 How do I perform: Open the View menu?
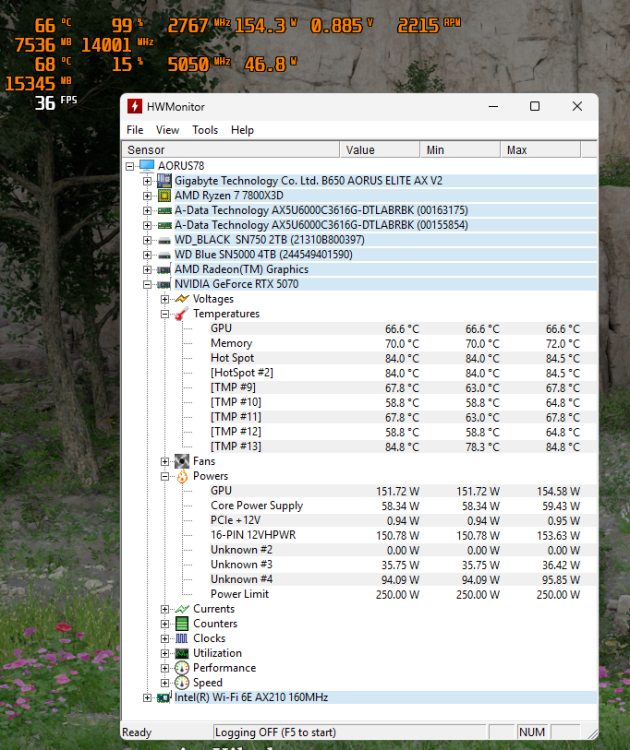(x=167, y=130)
